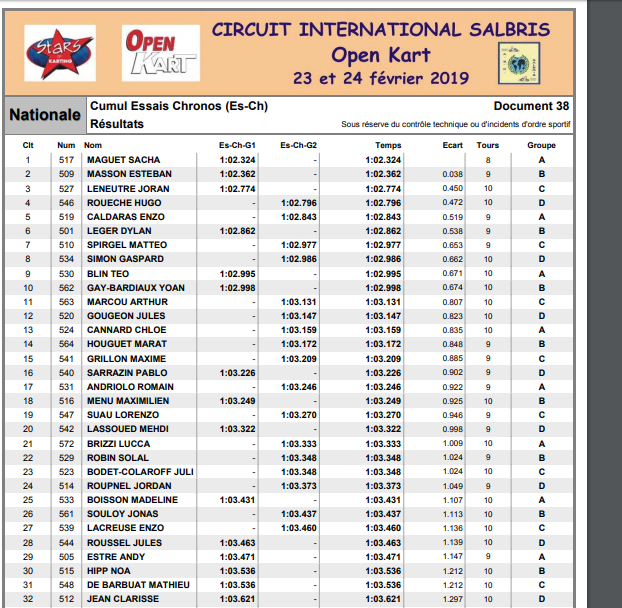Click the Groupe column header

(541, 145)
